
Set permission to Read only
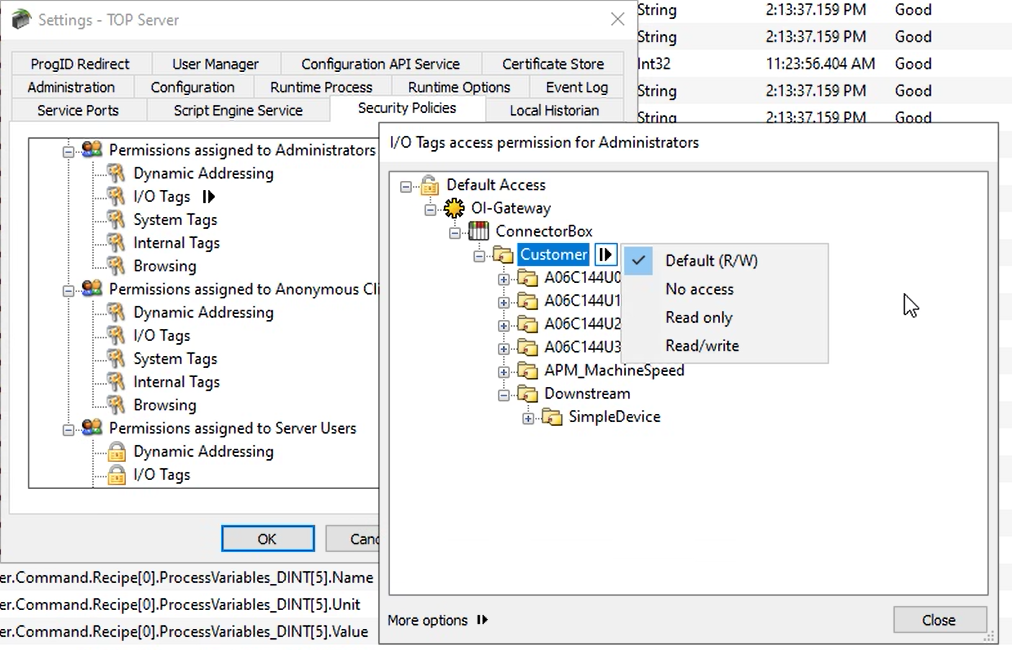tap(698, 318)
